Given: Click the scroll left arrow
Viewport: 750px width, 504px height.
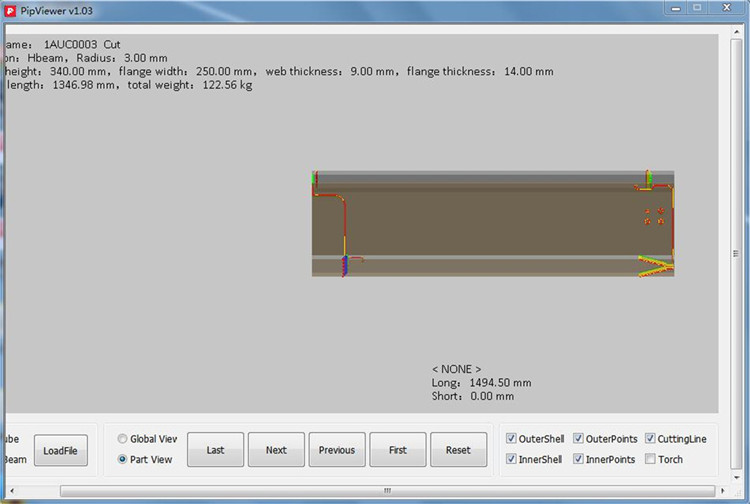Looking at the screenshot, I should (12, 491).
